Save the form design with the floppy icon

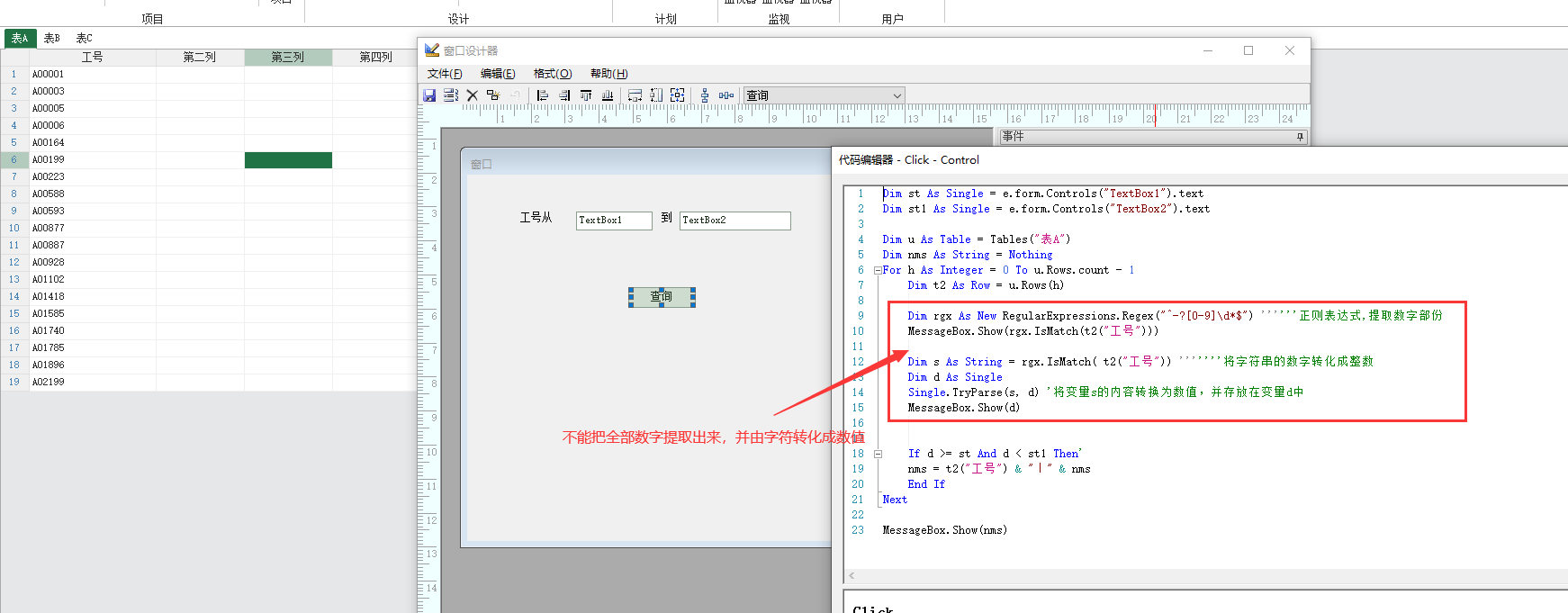pos(429,95)
